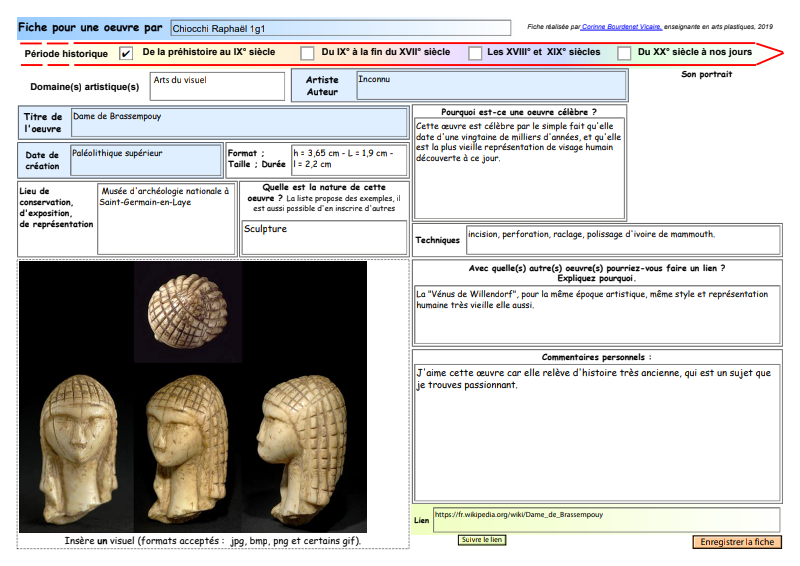Edit the Wikipedia URL in Lien field
800x566 pixels.
(x=606, y=520)
